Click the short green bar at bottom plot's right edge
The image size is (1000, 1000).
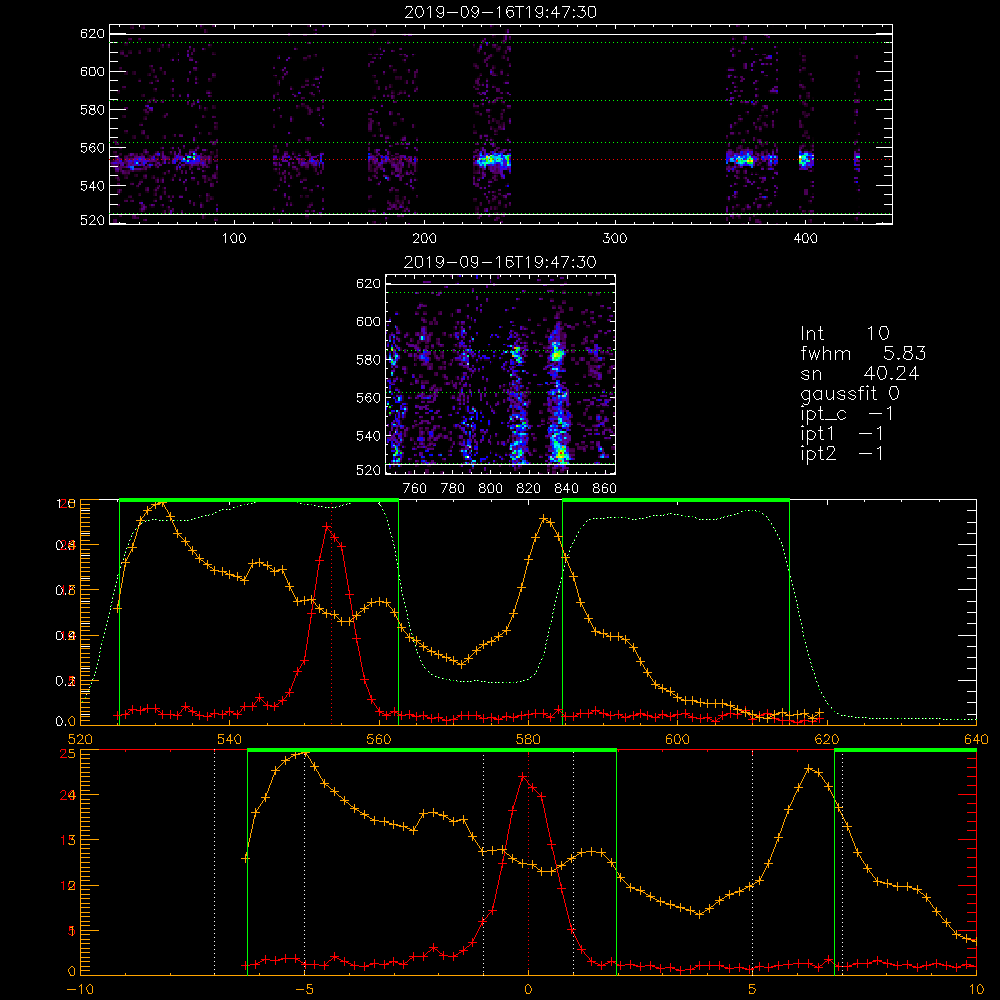(x=906, y=750)
